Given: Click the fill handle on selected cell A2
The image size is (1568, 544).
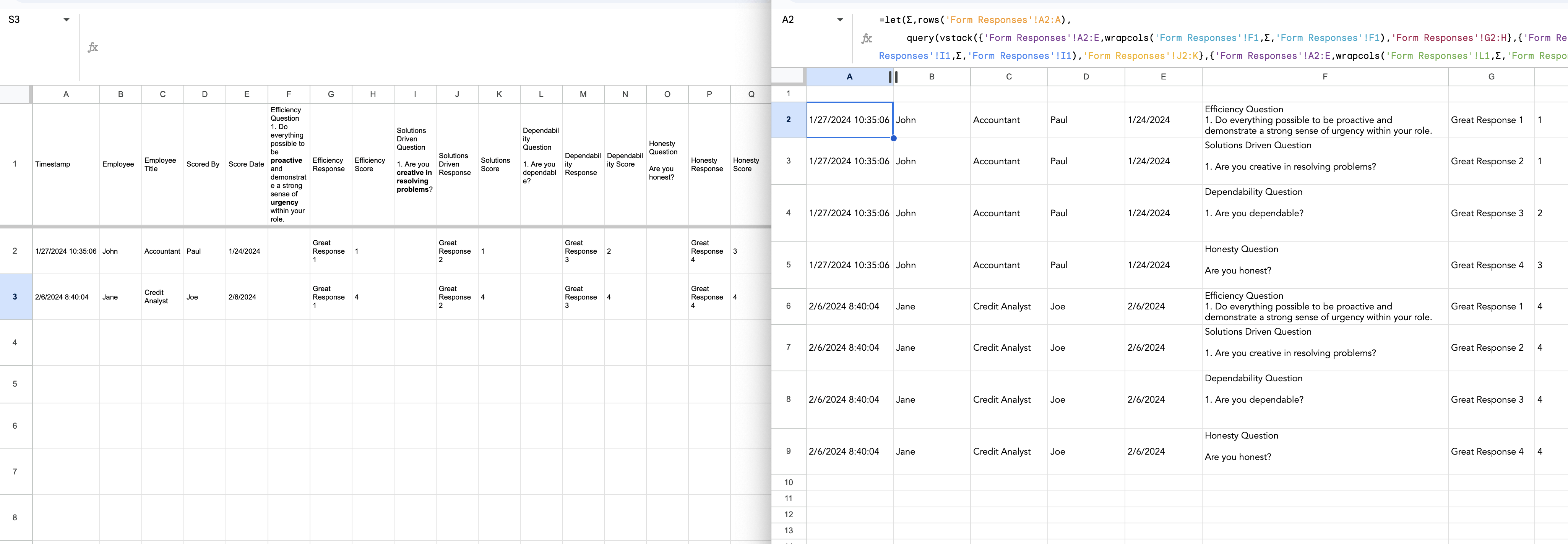Looking at the screenshot, I should coord(893,138).
